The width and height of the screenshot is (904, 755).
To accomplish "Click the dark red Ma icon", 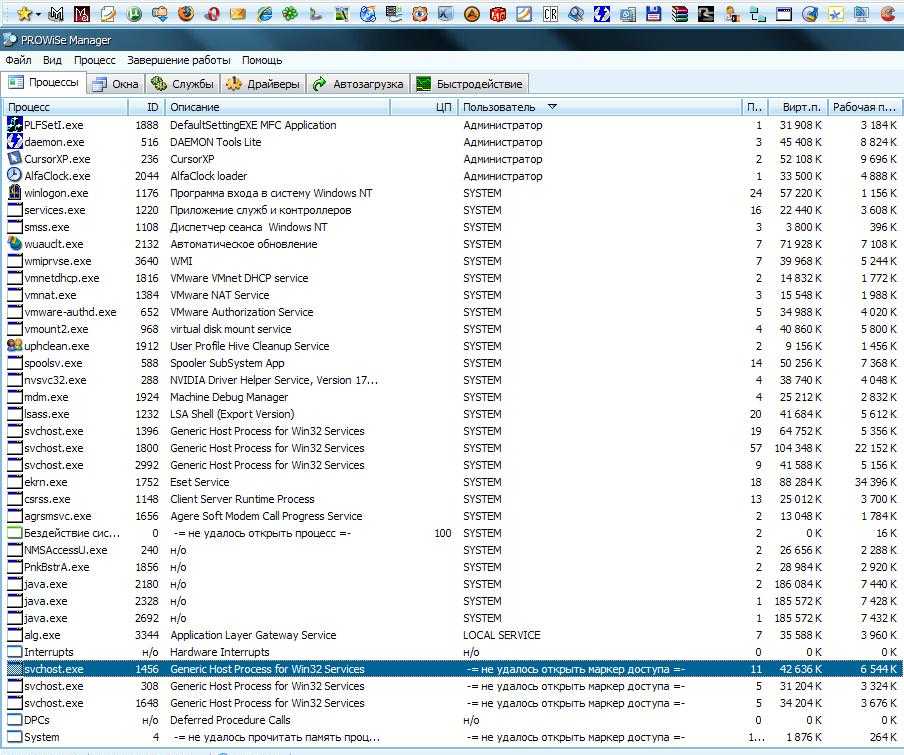I will (82, 14).
